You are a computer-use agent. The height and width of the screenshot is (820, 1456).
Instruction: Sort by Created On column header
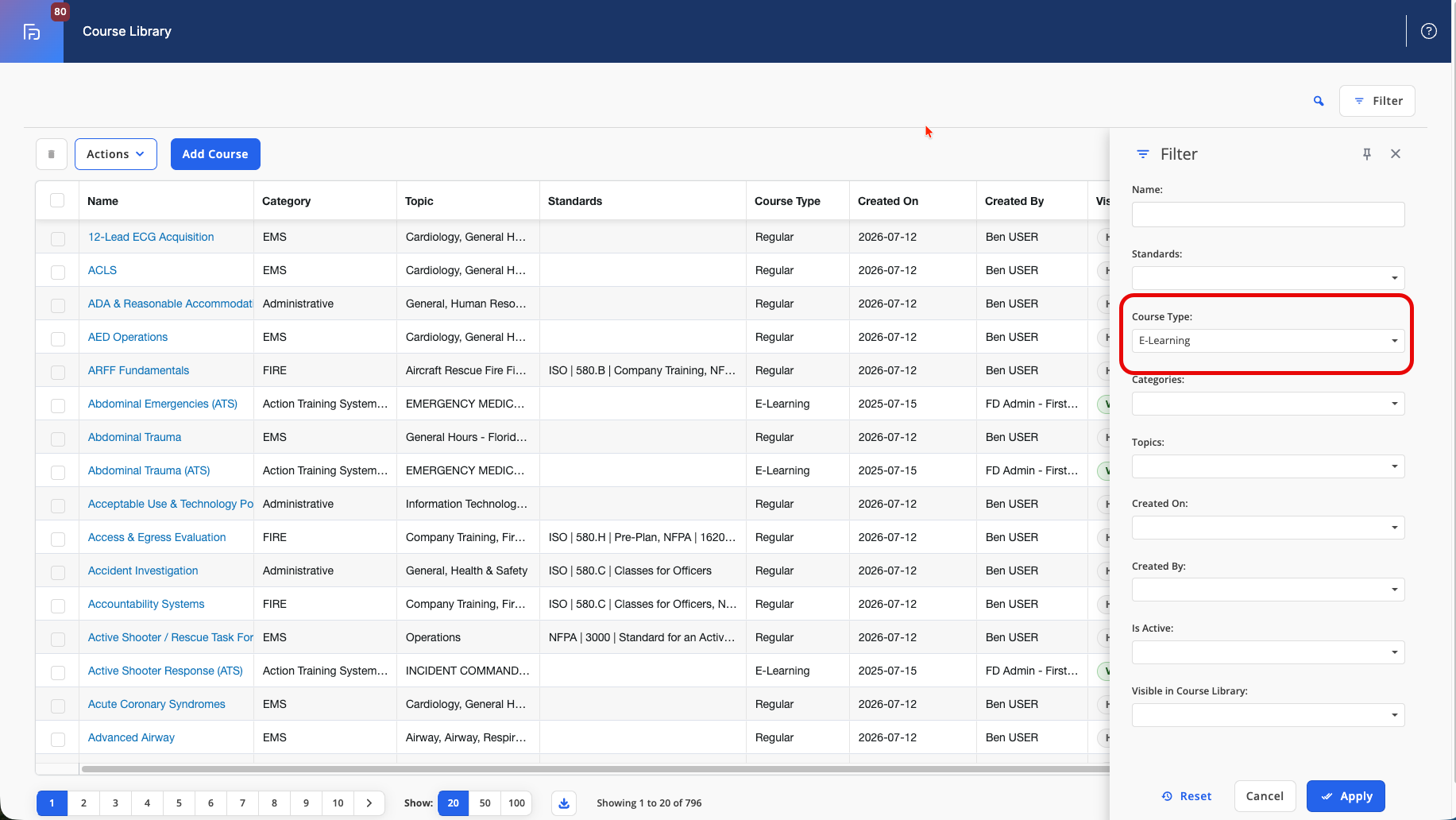888,201
